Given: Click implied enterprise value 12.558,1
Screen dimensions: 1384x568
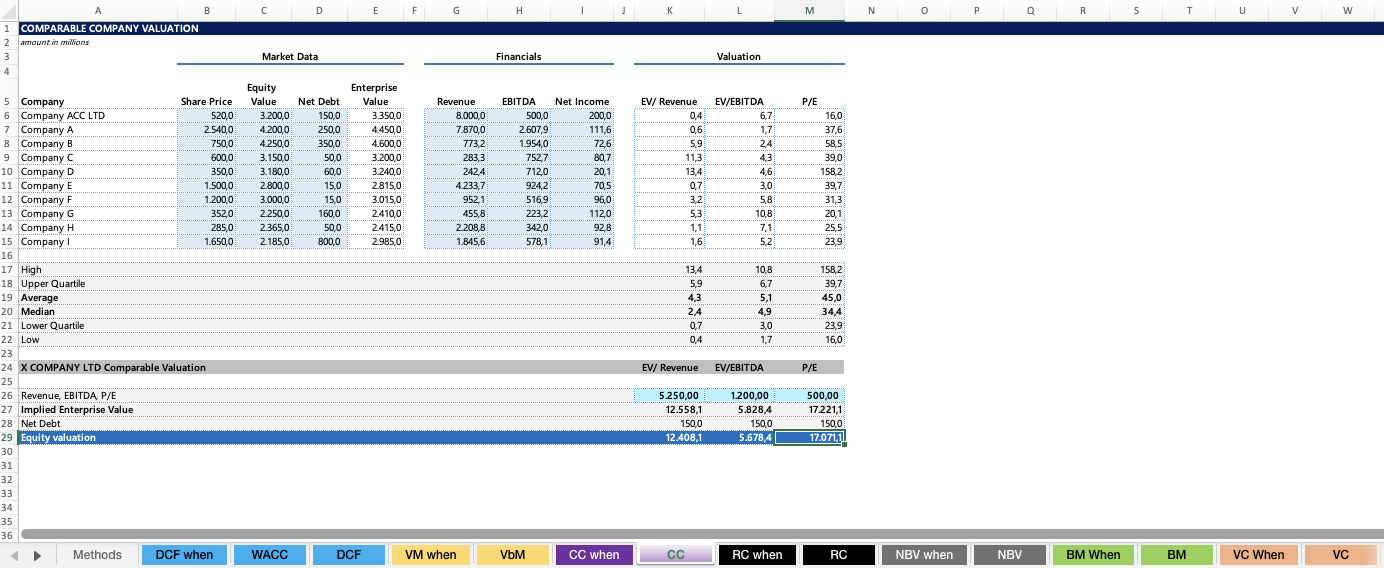Looking at the screenshot, I should click(669, 410).
